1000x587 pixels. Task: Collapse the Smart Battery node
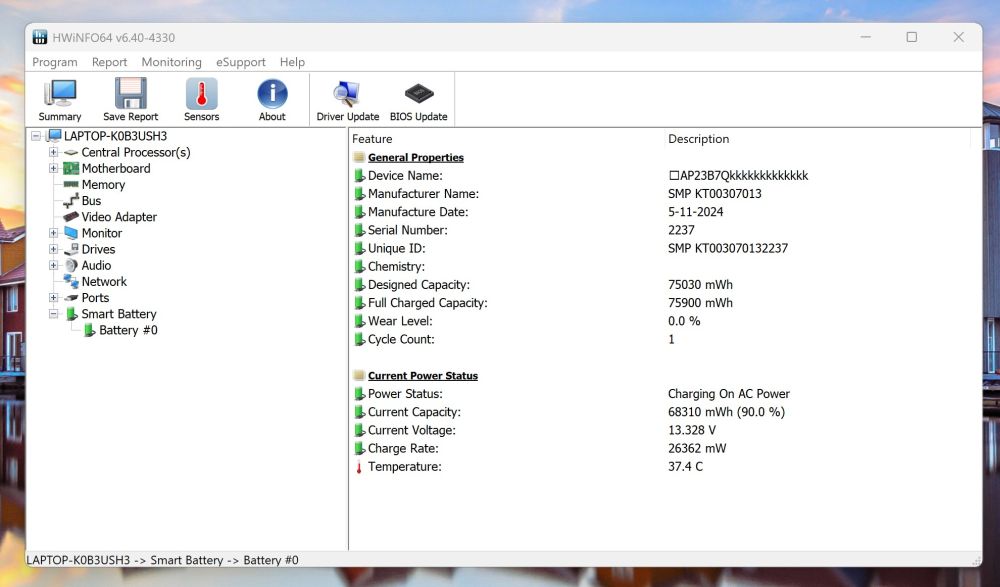[x=54, y=314]
